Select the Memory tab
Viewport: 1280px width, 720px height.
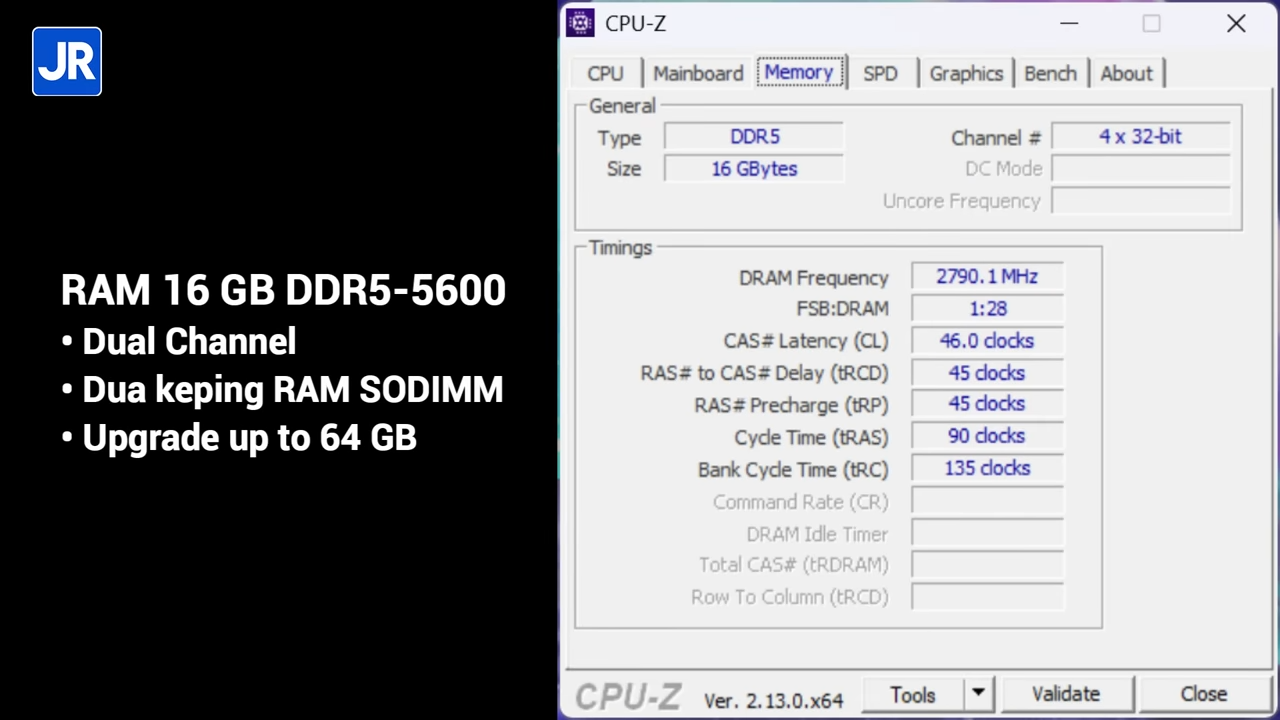799,72
